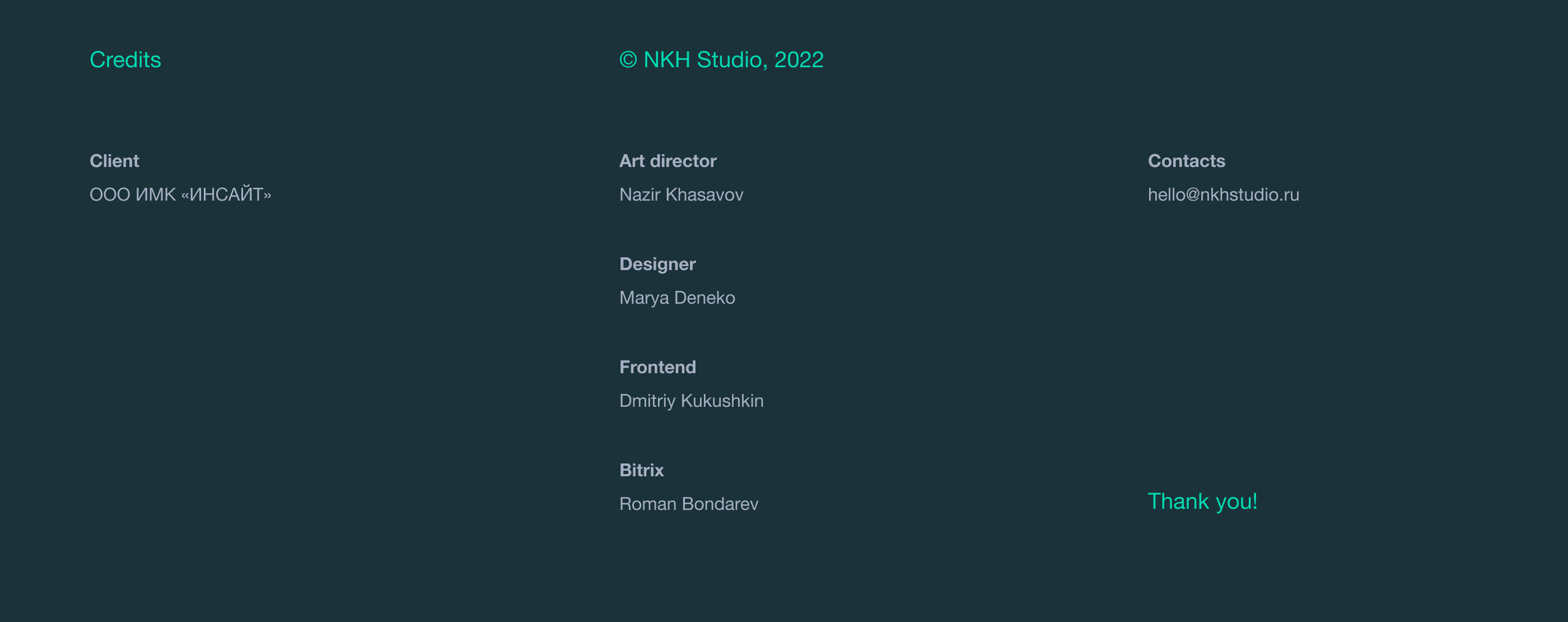The height and width of the screenshot is (622, 1568).
Task: Click the first name Marya
Action: point(644,298)
